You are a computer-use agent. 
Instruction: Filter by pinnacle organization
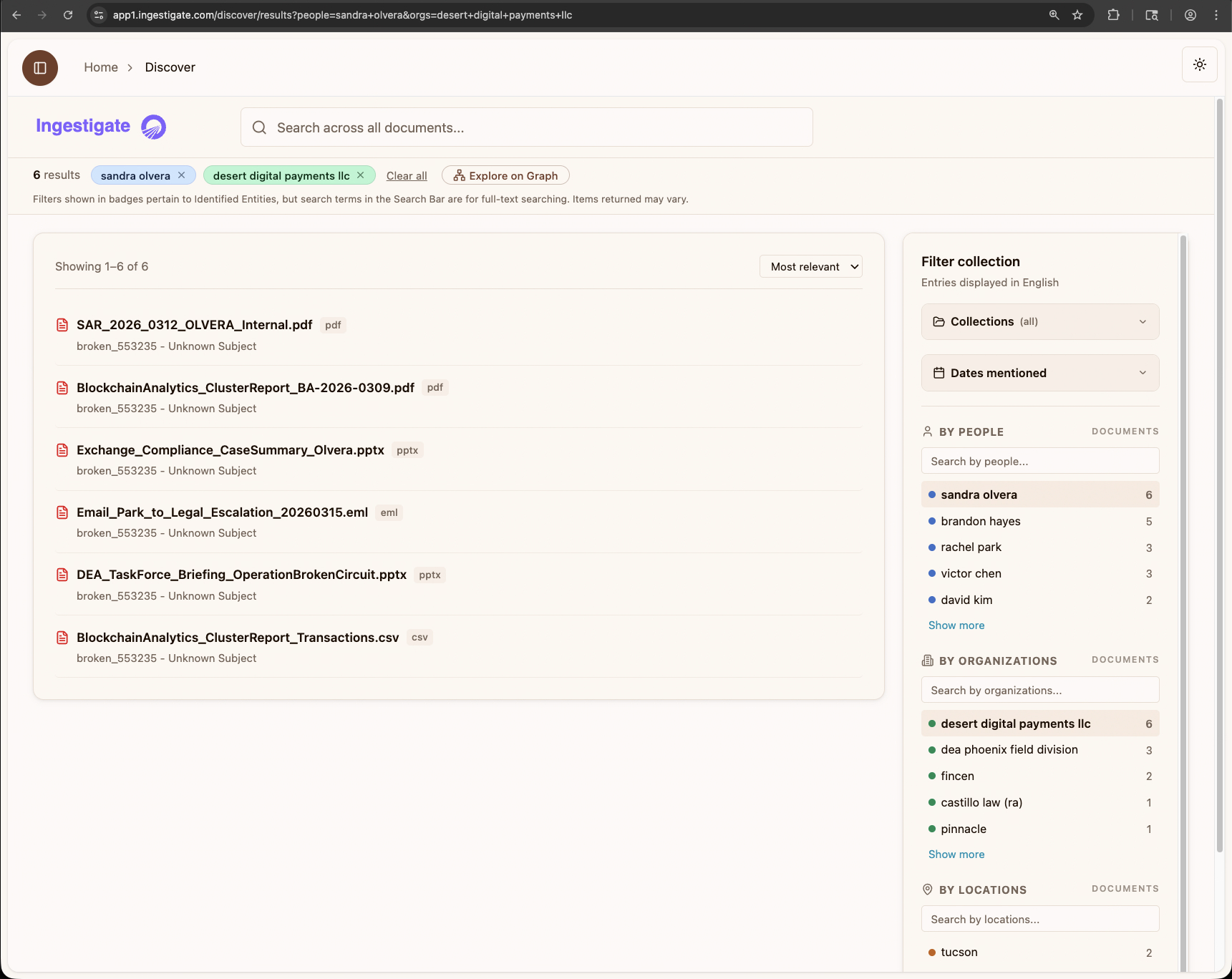click(x=1040, y=829)
